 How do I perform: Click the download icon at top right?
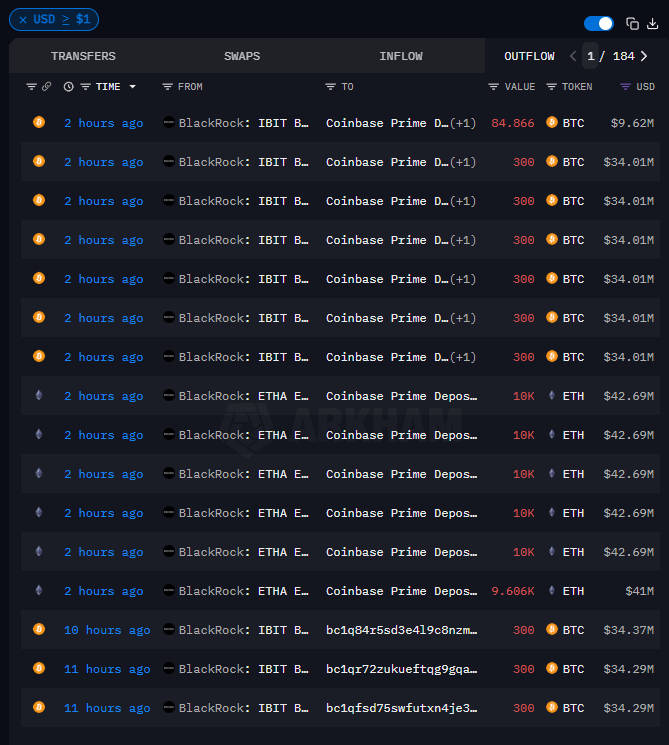[653, 23]
